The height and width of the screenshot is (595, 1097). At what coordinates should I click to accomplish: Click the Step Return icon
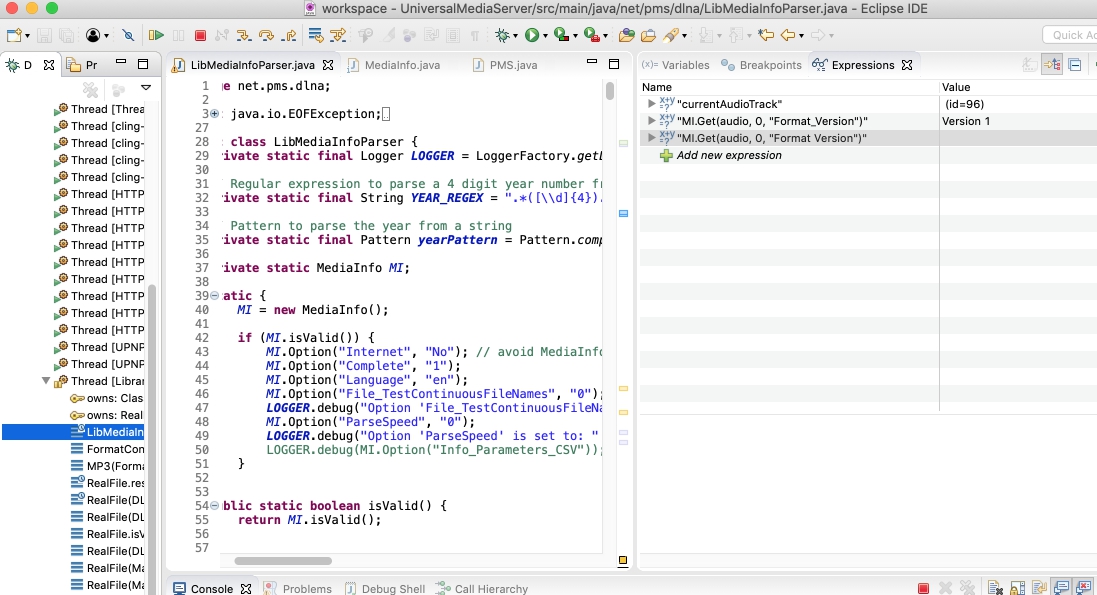tap(288, 35)
